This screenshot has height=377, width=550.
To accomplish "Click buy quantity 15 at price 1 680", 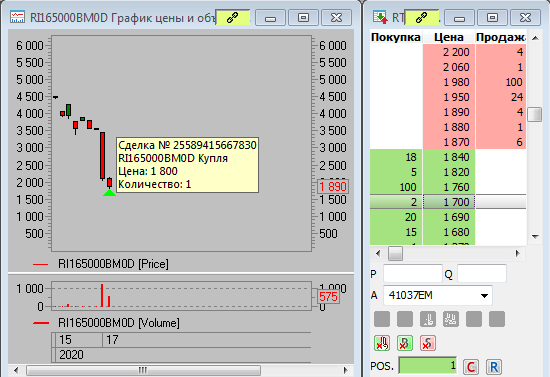I will (x=396, y=232).
